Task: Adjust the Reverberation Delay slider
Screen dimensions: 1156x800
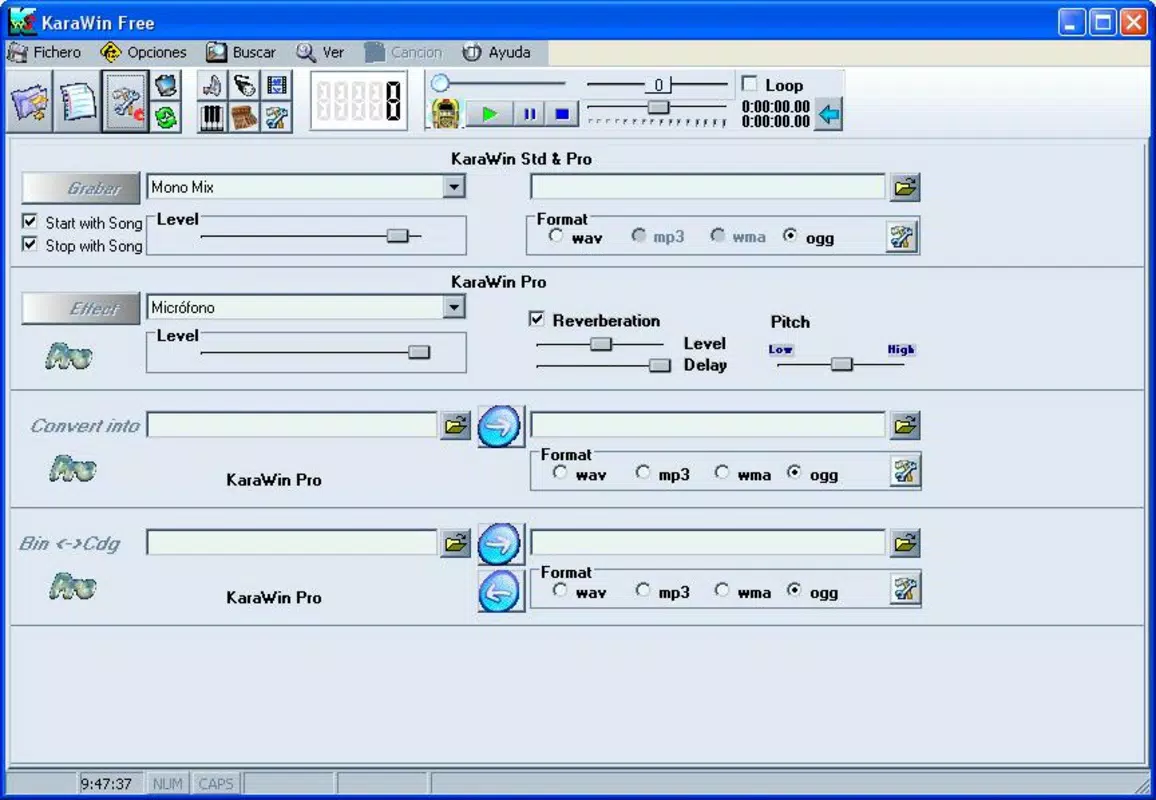Action: pyautogui.click(x=659, y=366)
